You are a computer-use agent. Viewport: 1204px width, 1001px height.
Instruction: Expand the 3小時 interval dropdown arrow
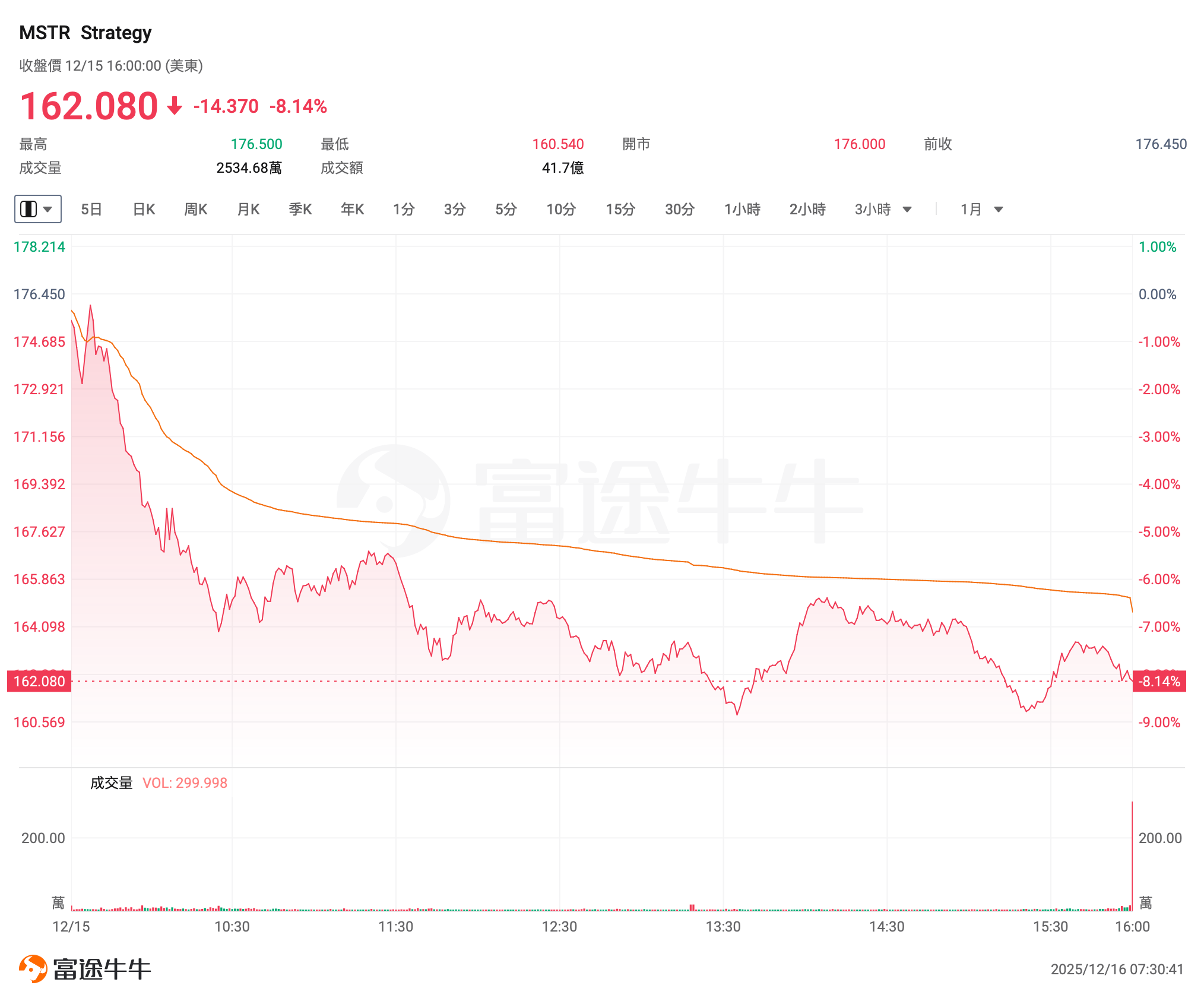(x=907, y=210)
